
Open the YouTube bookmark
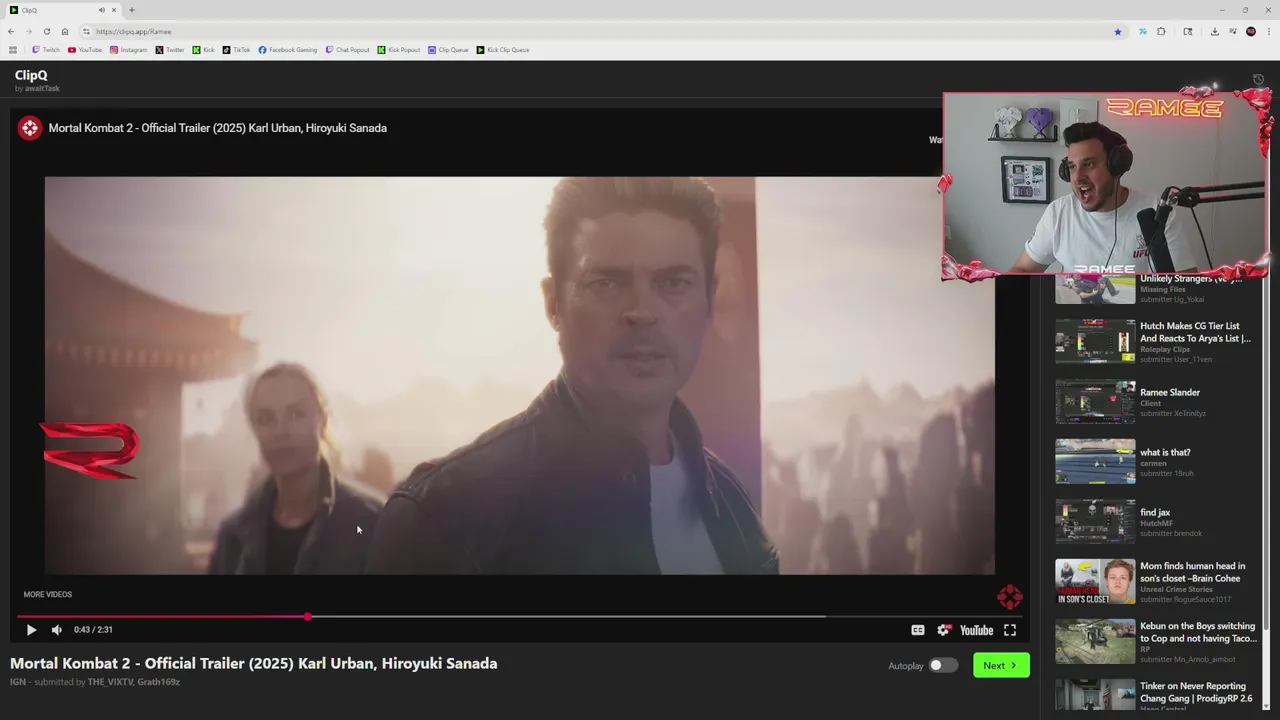85,50
